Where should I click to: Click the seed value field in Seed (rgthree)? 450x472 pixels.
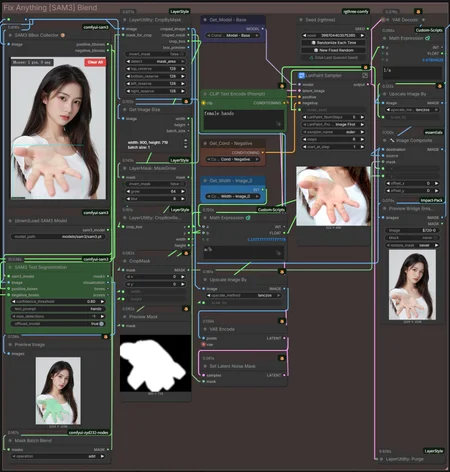point(333,35)
